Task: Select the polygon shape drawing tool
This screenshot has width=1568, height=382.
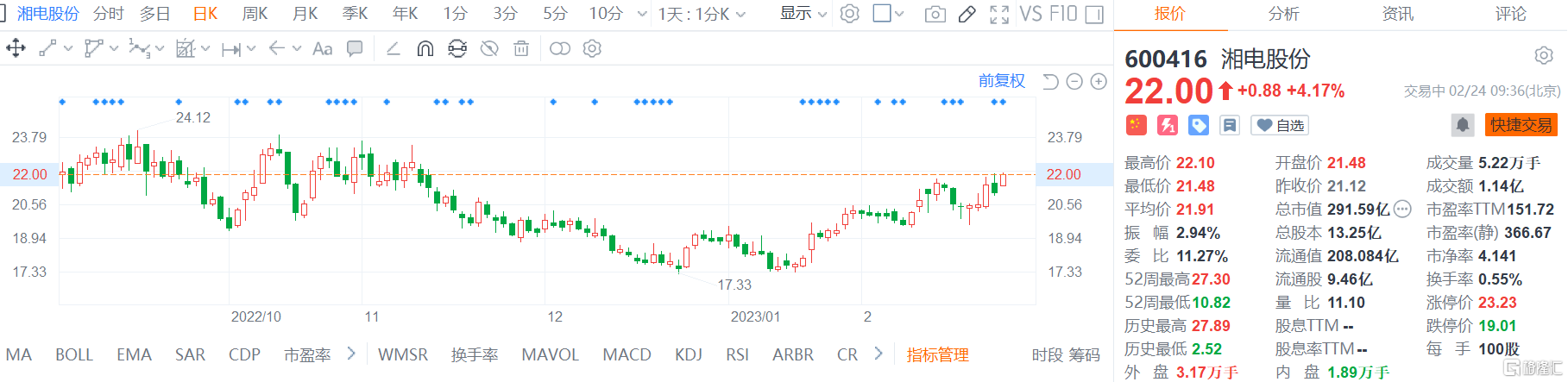Action: pyautogui.click(x=93, y=48)
